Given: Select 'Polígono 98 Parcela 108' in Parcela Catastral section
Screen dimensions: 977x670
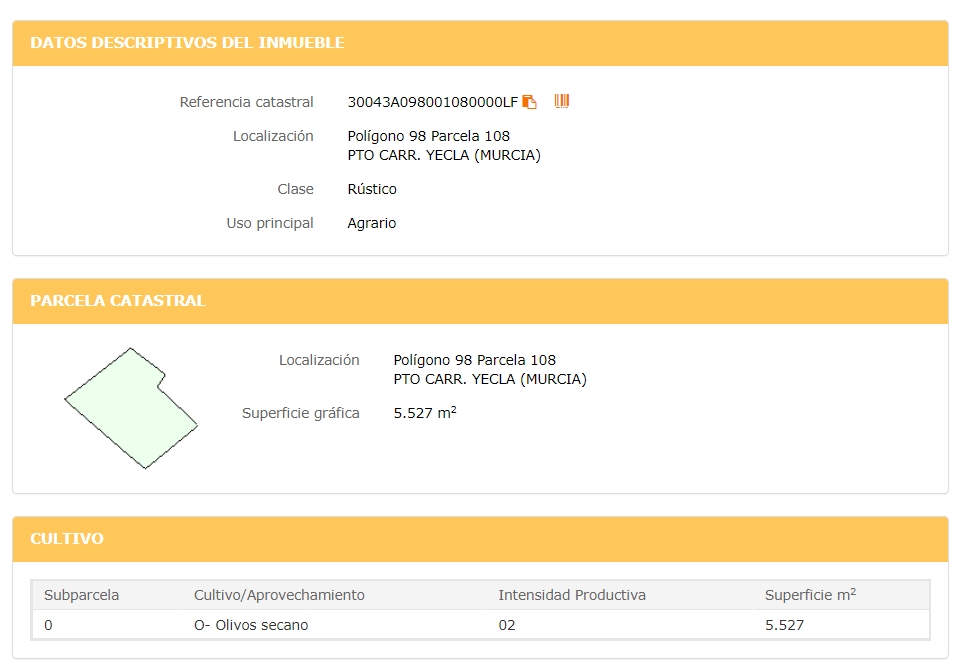Looking at the screenshot, I should 474,360.
